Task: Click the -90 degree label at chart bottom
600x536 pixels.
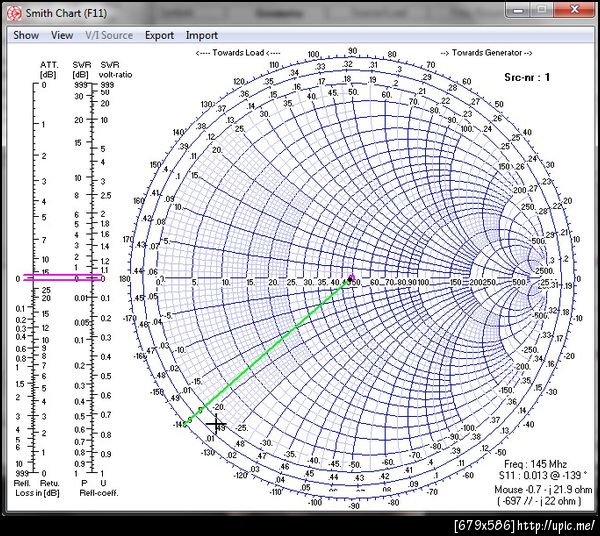Action: (354, 506)
